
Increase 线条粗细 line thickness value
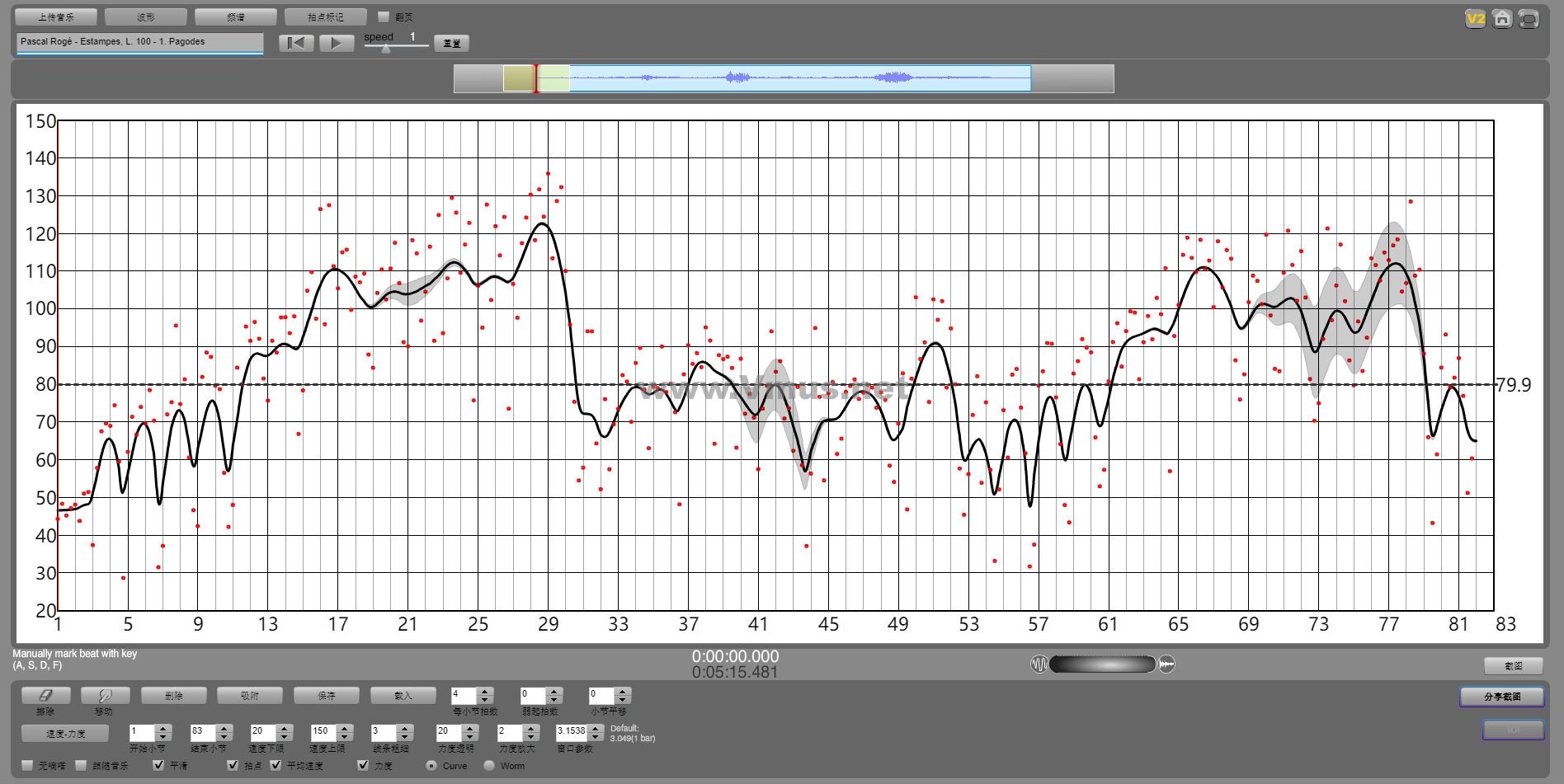(x=405, y=728)
